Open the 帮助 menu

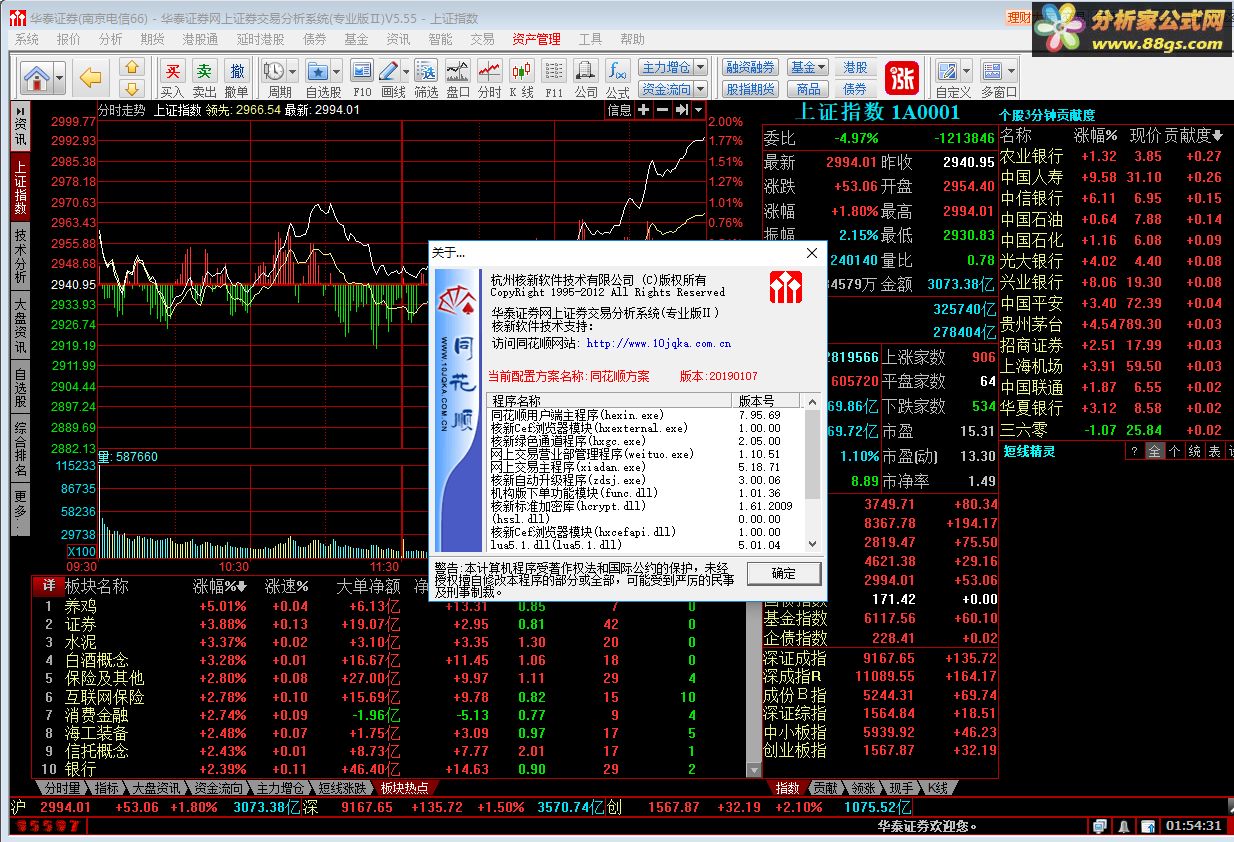[x=633, y=39]
